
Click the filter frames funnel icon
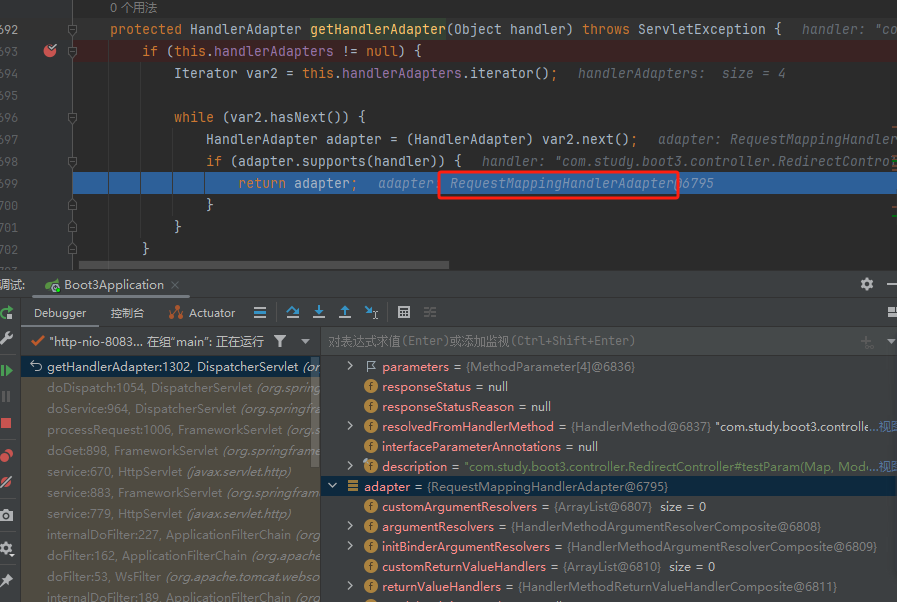click(280, 342)
